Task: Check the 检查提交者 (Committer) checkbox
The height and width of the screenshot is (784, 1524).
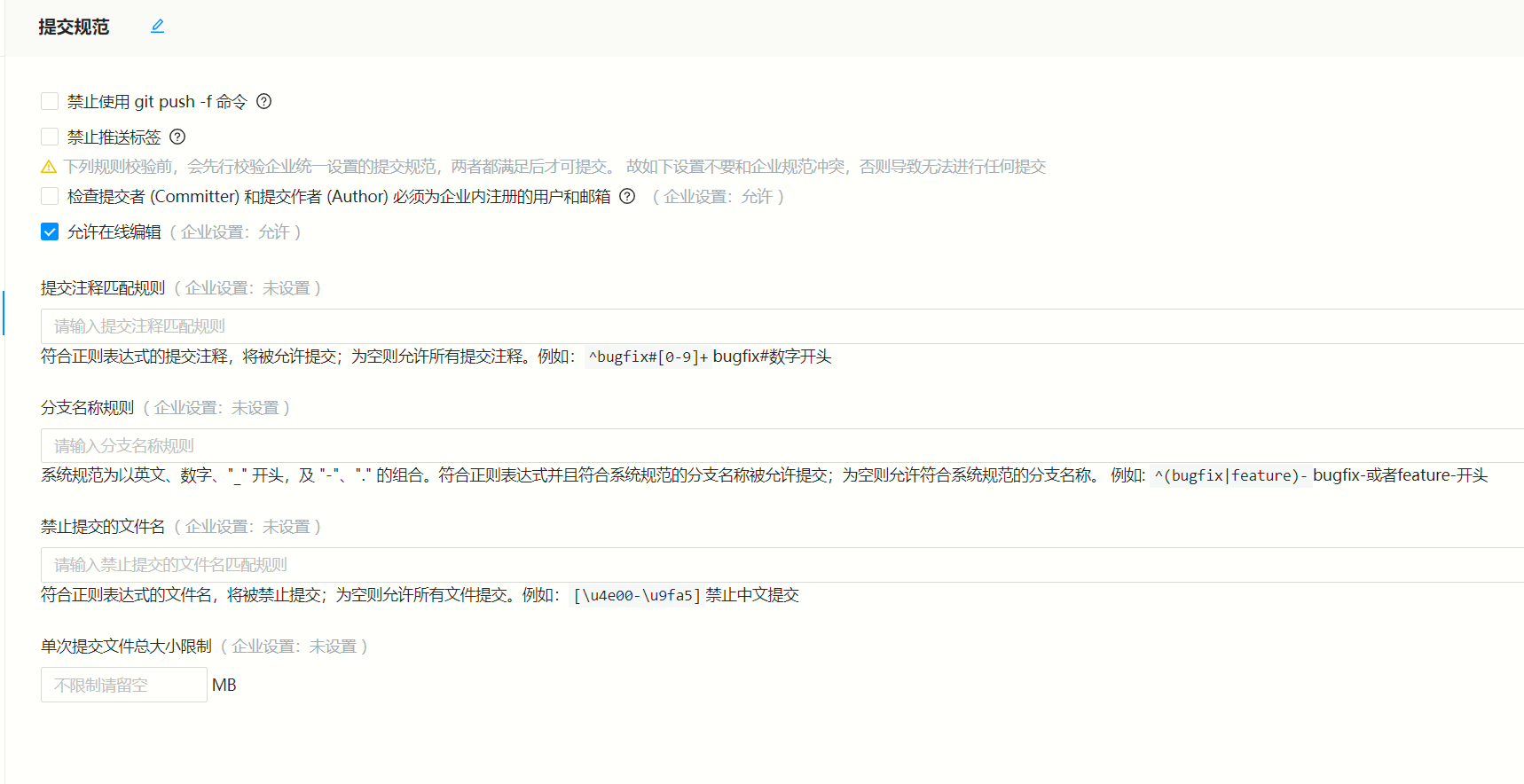Action: pyautogui.click(x=50, y=196)
